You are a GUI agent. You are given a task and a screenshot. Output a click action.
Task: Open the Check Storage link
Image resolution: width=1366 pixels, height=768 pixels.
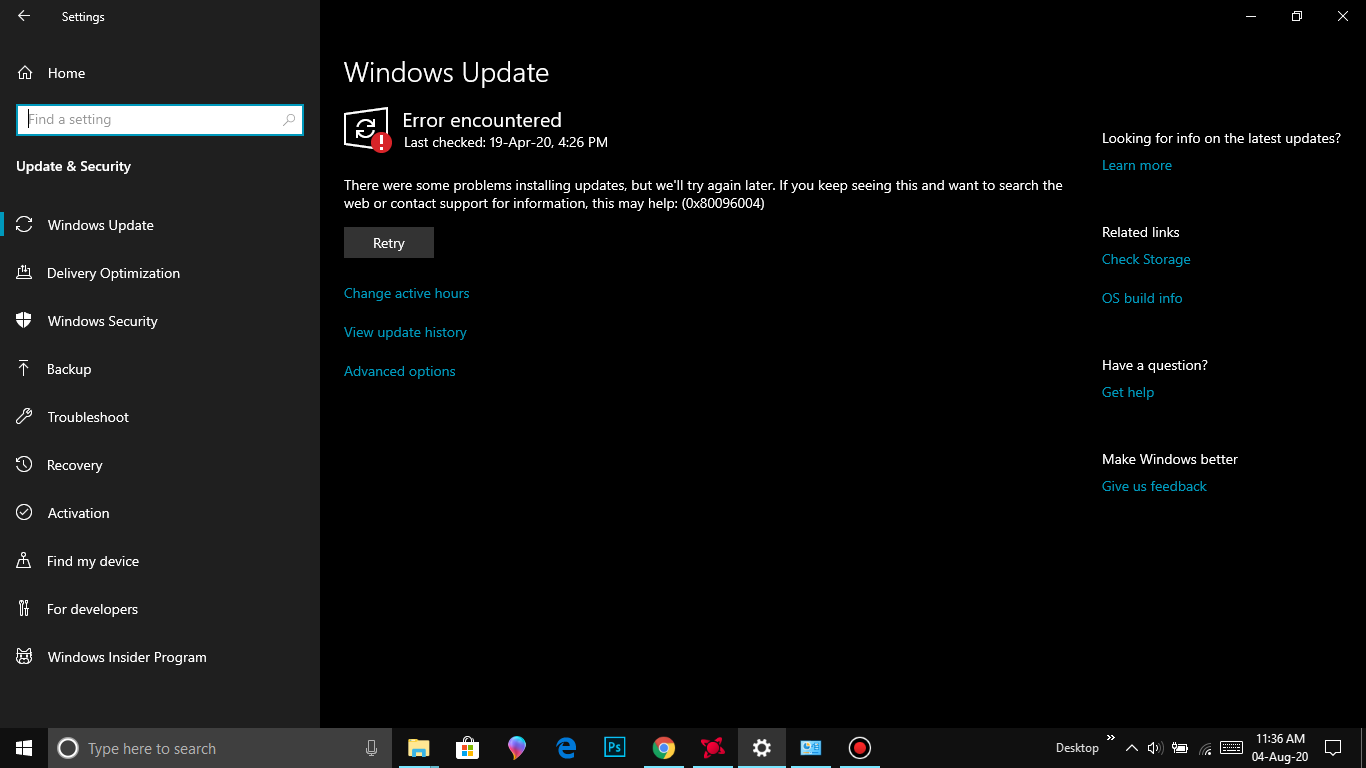click(1146, 259)
